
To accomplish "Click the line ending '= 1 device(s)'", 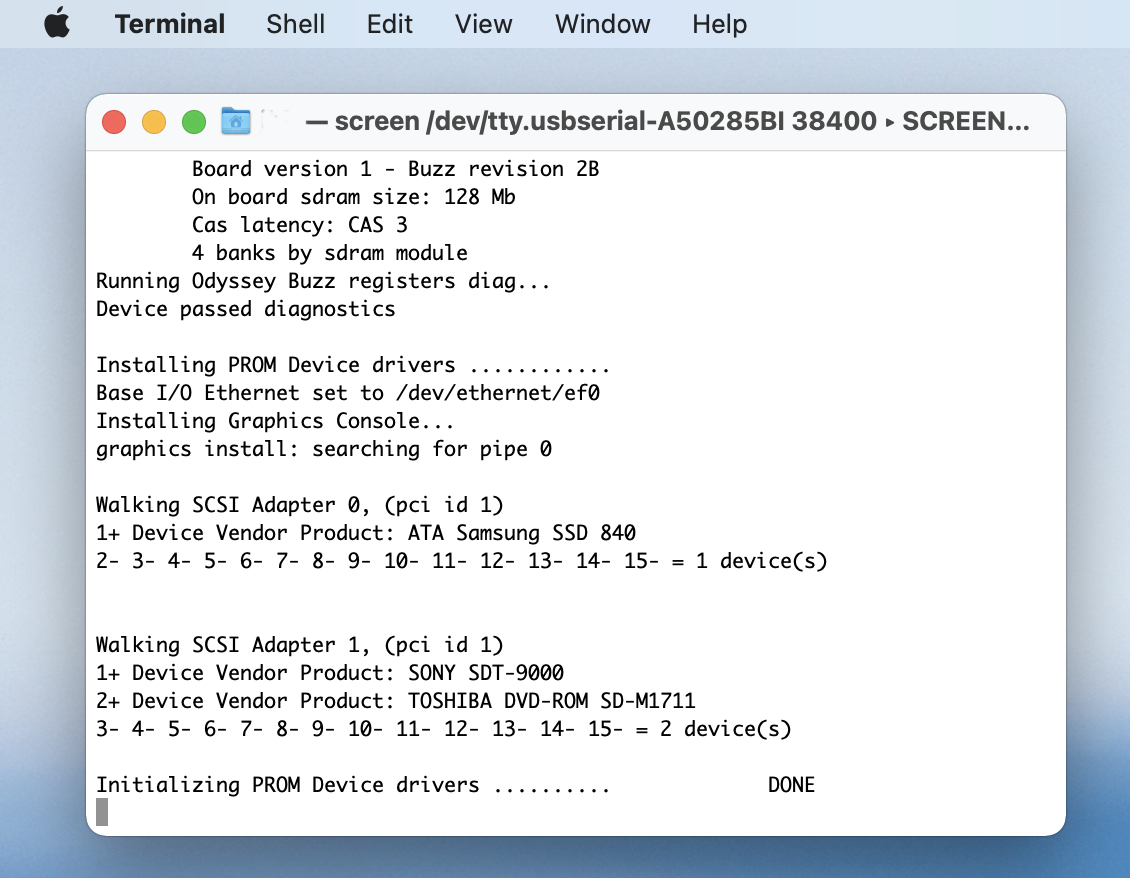I will 461,562.
